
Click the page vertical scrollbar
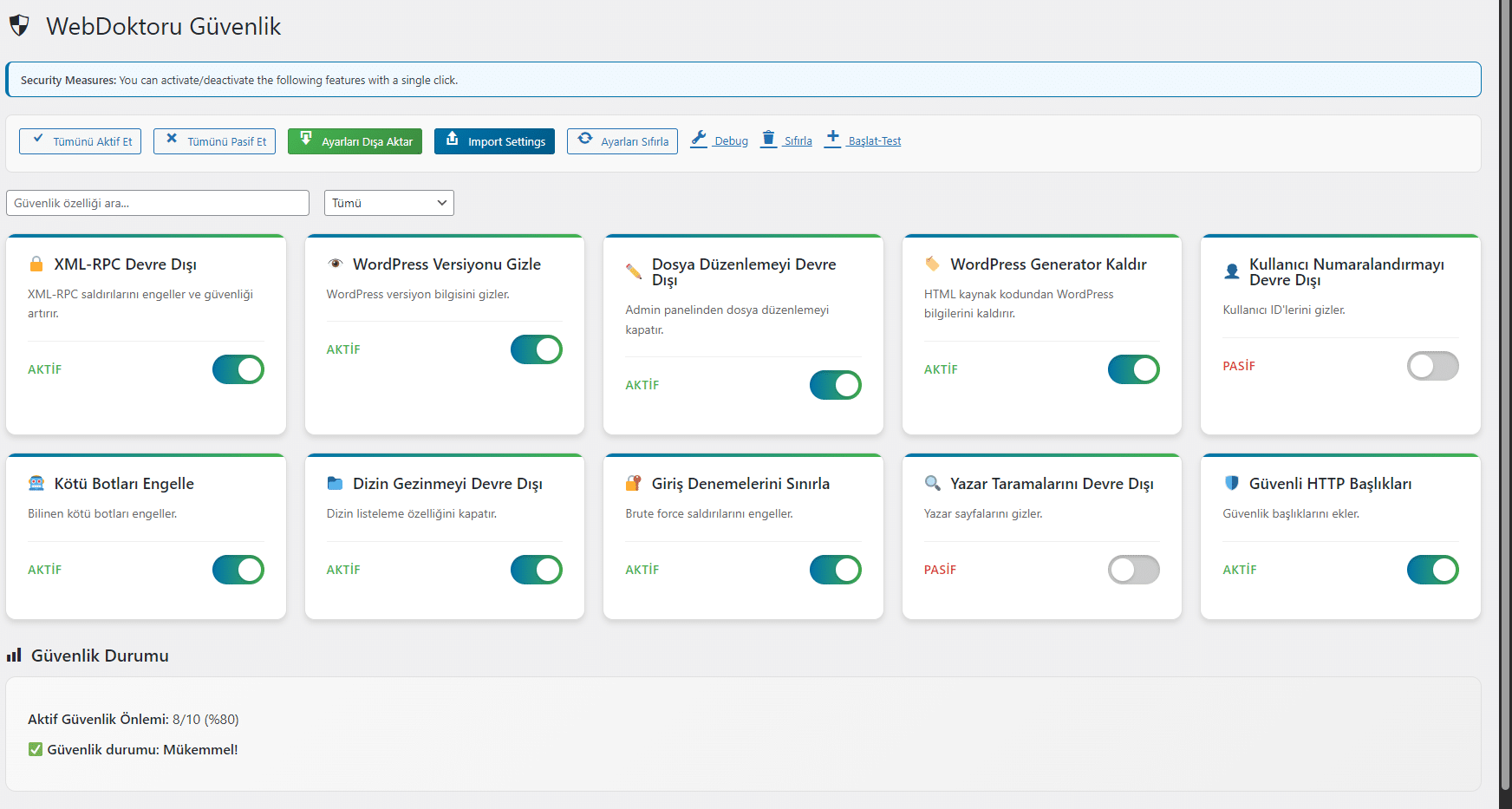click(1505, 394)
